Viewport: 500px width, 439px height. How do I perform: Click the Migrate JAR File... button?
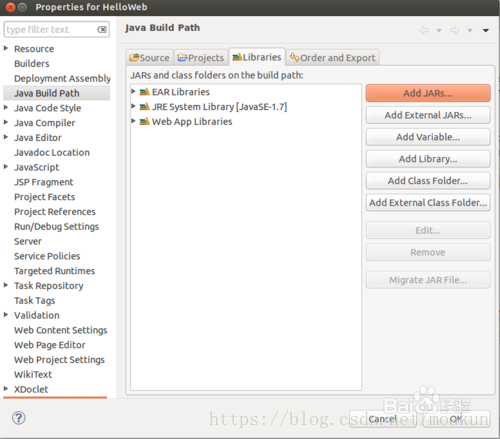[428, 280]
